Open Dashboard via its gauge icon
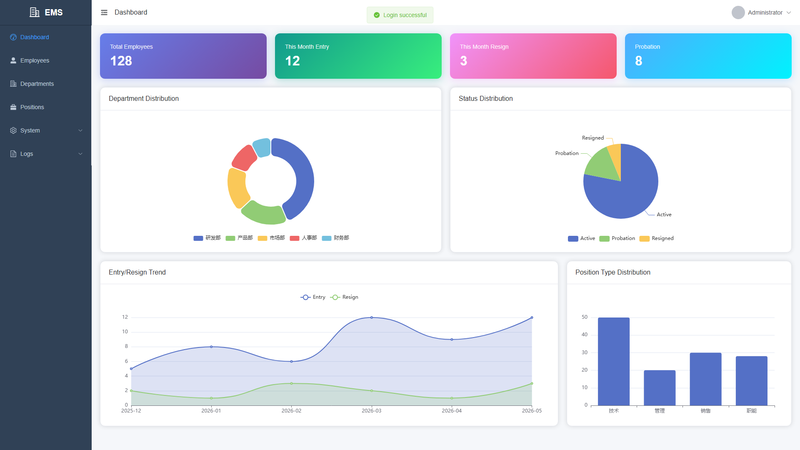The image size is (800, 450). tap(13, 37)
